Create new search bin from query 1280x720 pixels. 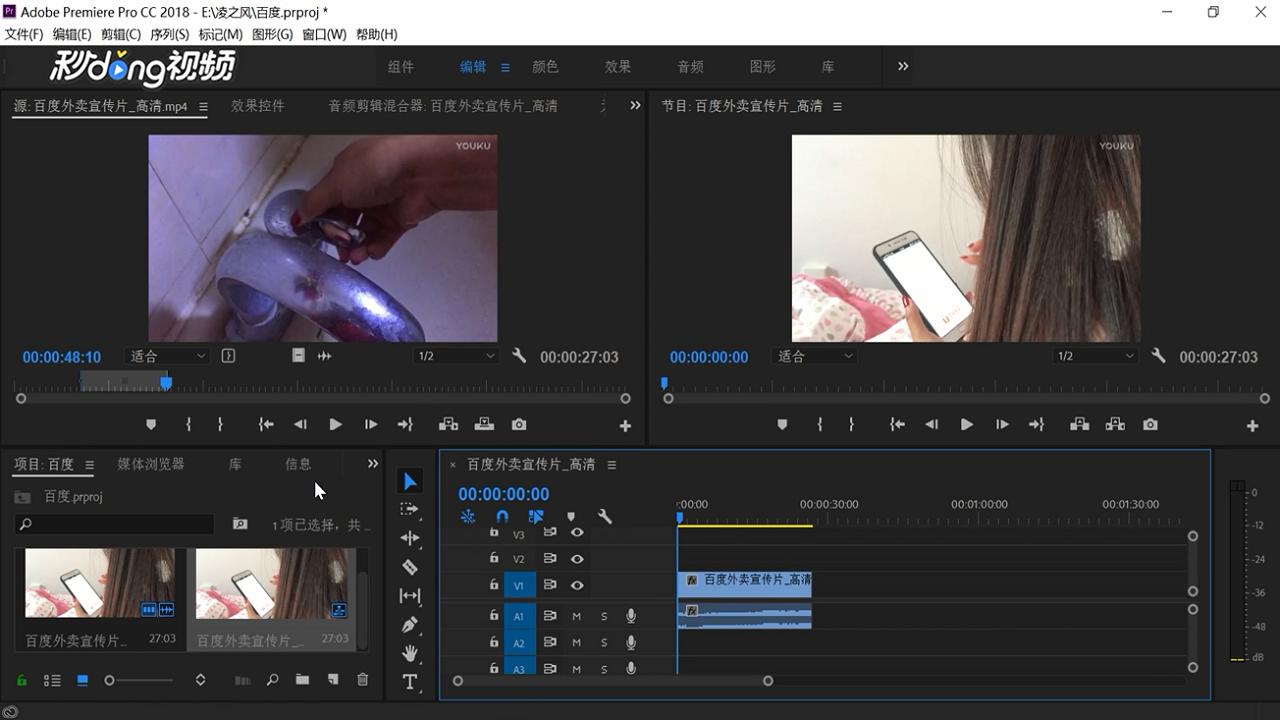pyautogui.click(x=240, y=524)
